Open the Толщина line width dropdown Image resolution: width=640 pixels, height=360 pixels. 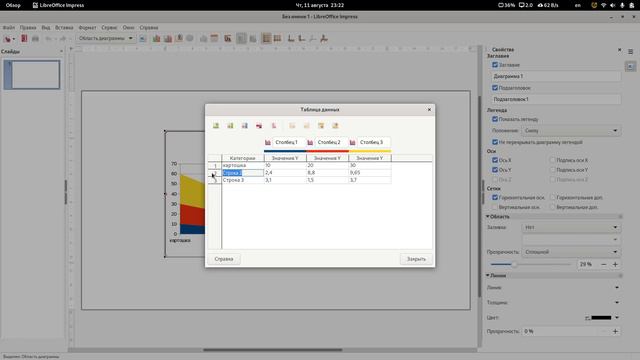pyautogui.click(x=617, y=302)
